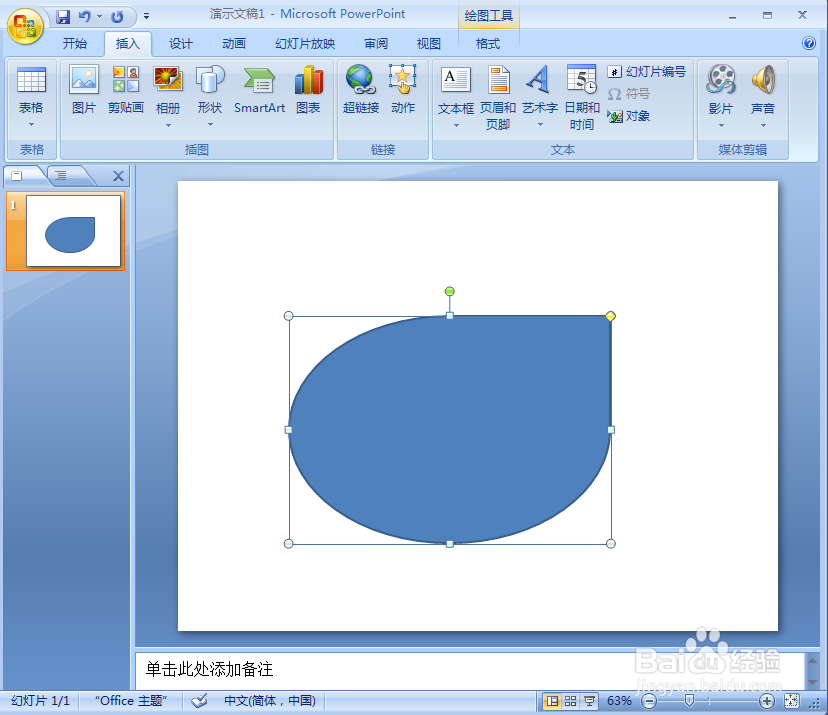Image resolution: width=828 pixels, height=715 pixels.
Task: Open PowerPoint help
Action: click(808, 43)
